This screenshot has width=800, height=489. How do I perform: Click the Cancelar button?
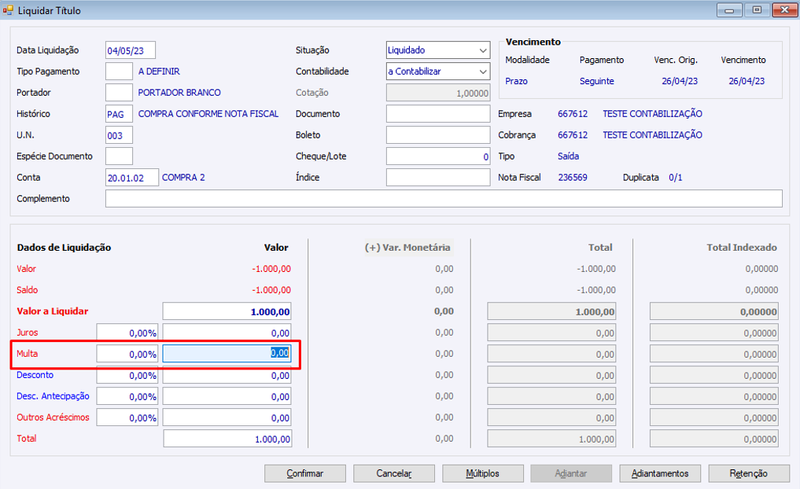point(394,474)
